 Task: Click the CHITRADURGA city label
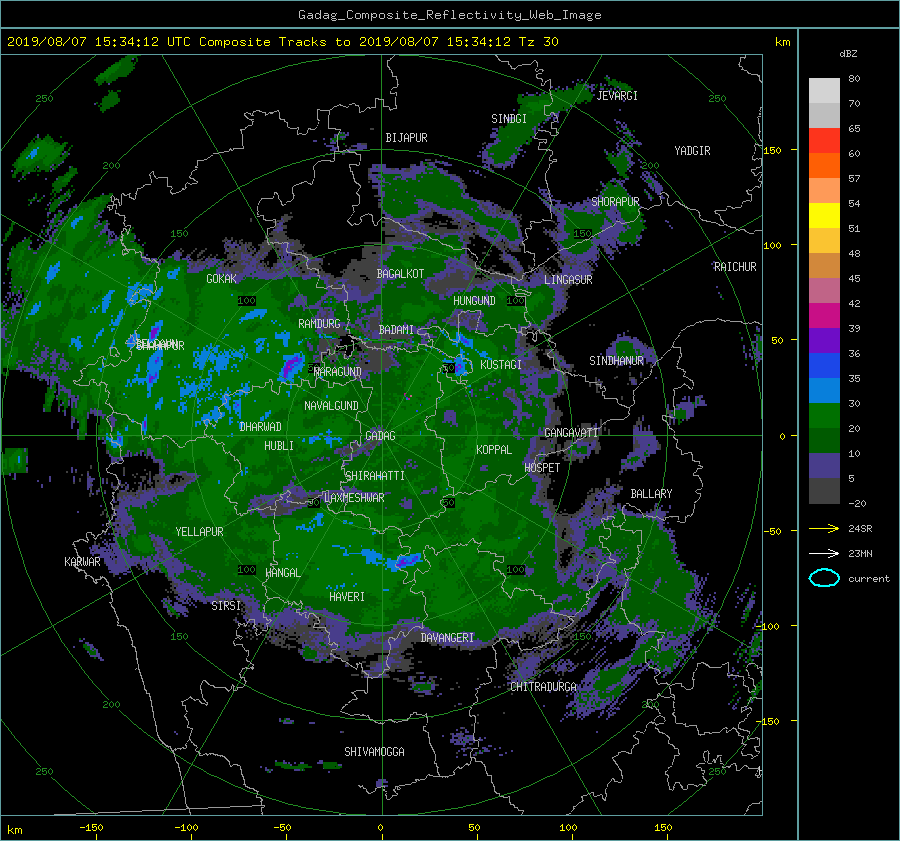543,687
